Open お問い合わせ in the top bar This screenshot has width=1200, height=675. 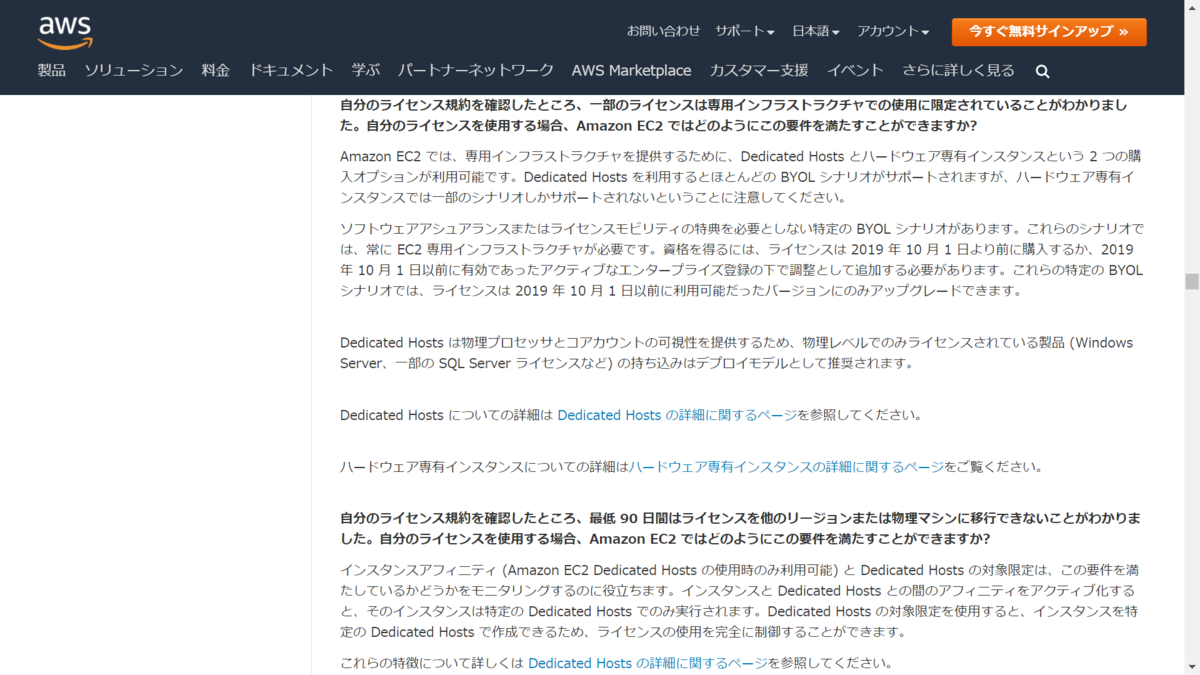click(664, 31)
